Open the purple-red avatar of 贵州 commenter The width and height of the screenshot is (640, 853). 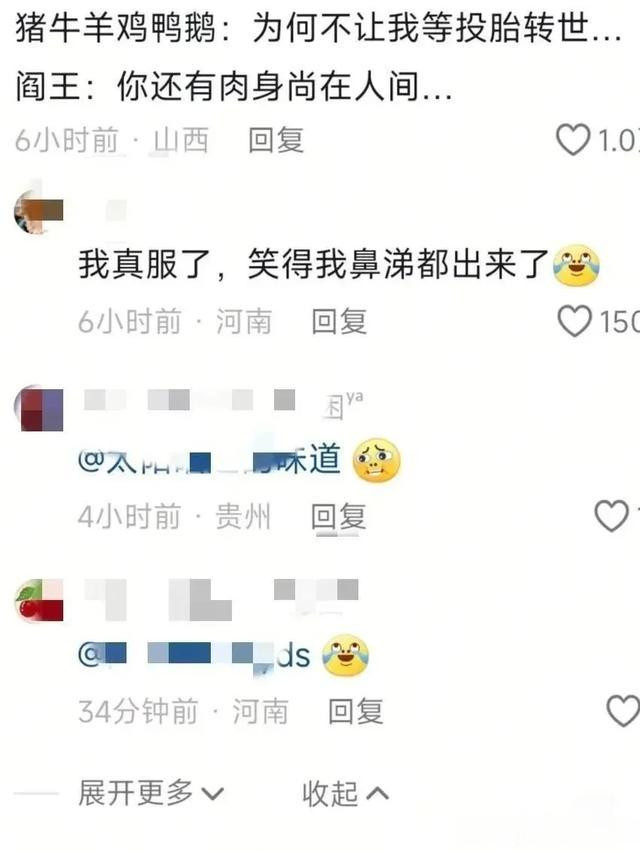[x=39, y=409]
